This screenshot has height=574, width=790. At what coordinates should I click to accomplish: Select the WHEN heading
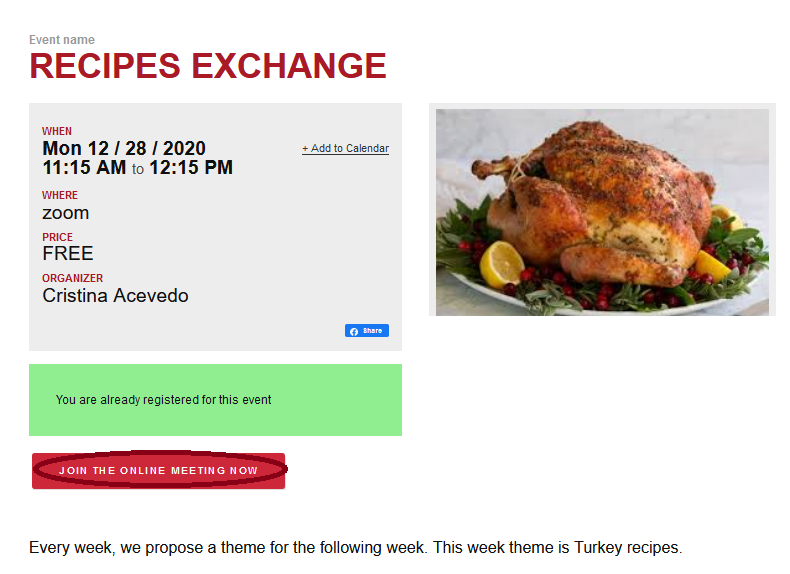click(57, 131)
